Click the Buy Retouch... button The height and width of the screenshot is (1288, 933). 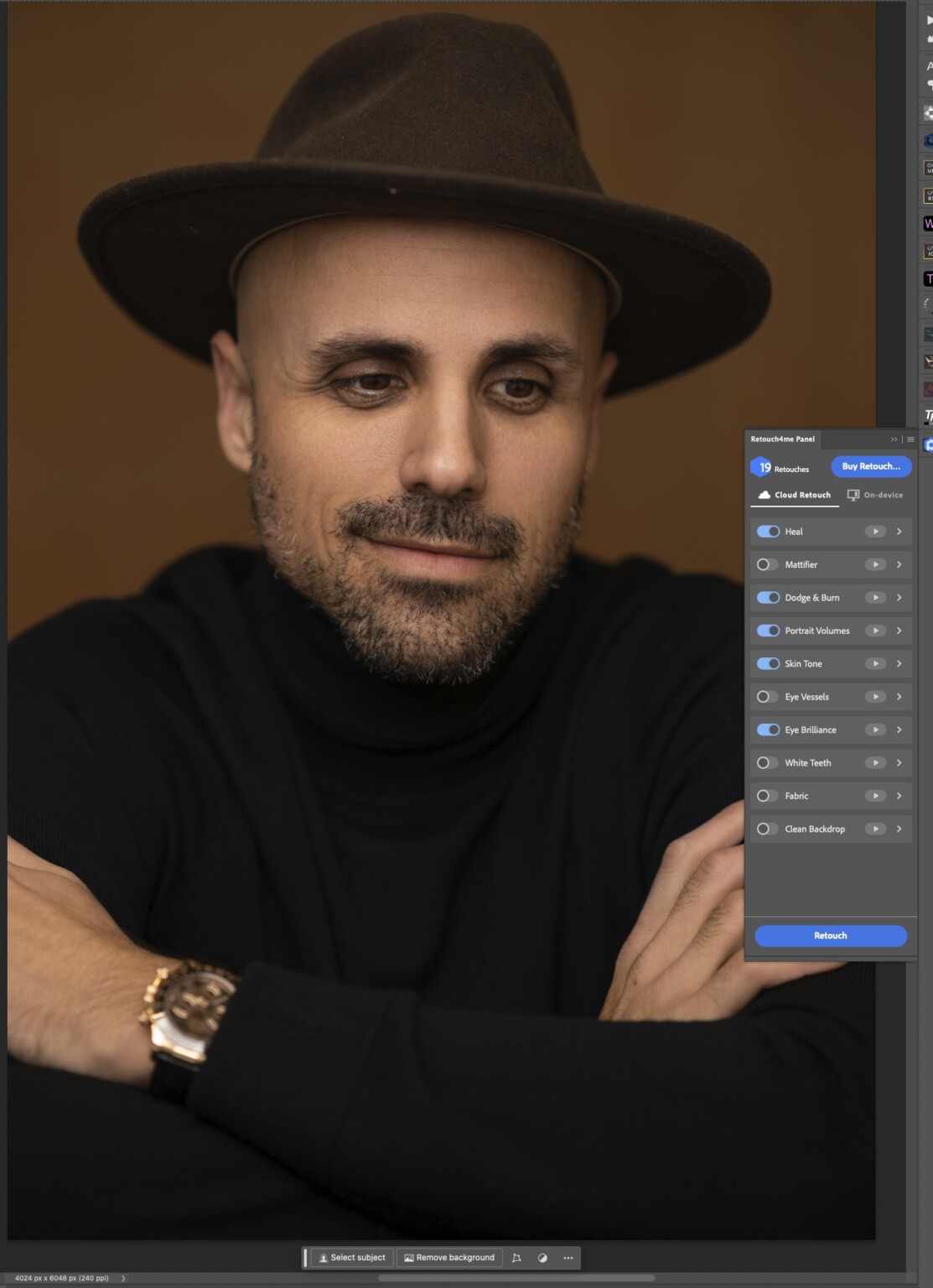click(x=871, y=466)
